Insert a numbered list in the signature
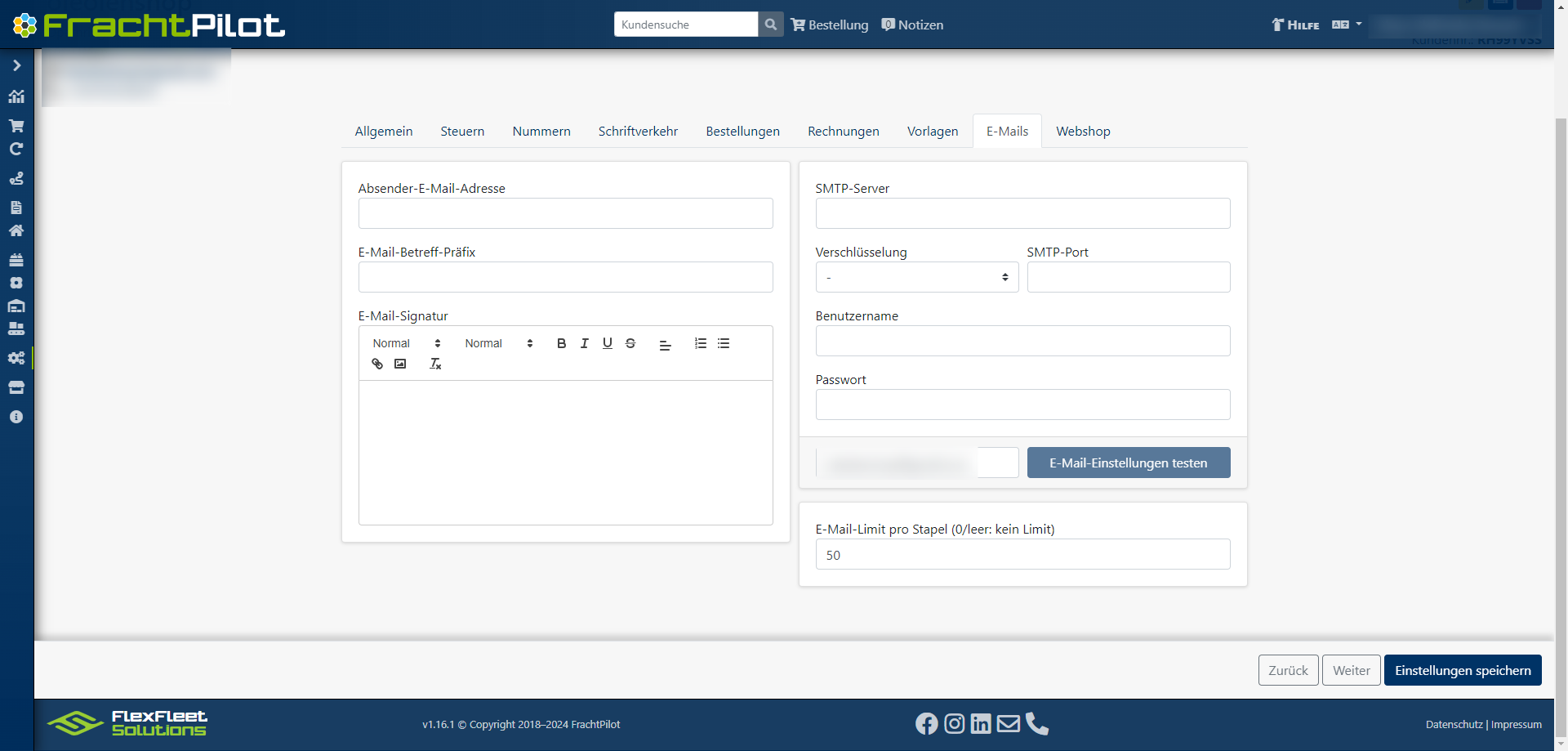Viewport: 1568px width, 751px height. pos(701,343)
